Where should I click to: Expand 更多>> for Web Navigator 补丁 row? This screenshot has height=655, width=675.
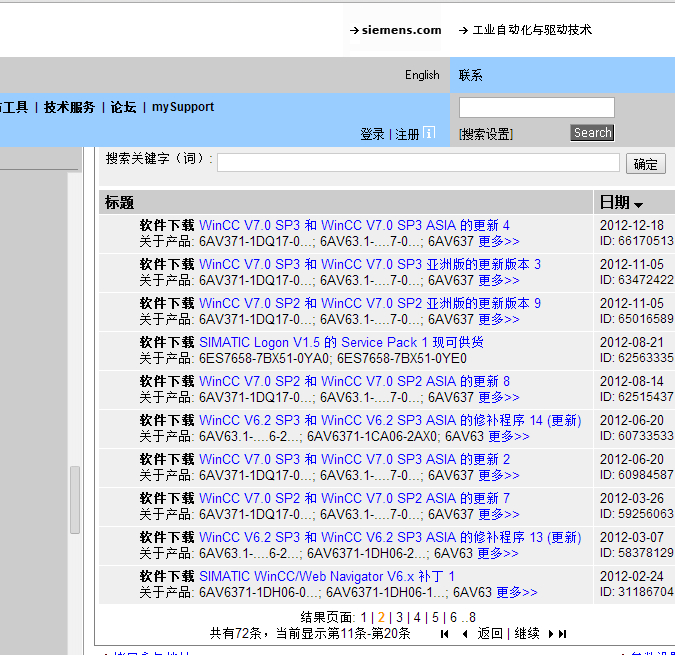517,593
